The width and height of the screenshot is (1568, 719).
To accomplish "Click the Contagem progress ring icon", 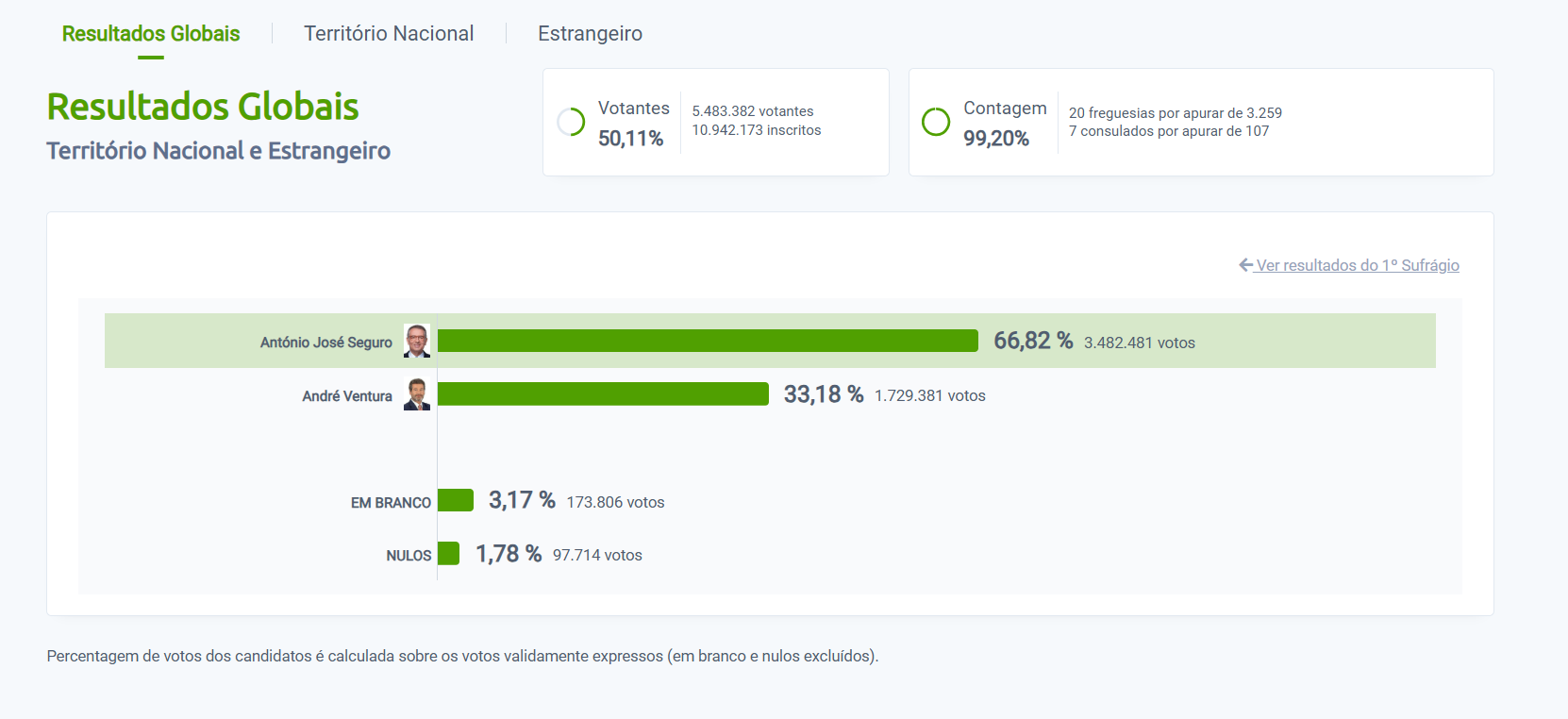I will point(936,122).
